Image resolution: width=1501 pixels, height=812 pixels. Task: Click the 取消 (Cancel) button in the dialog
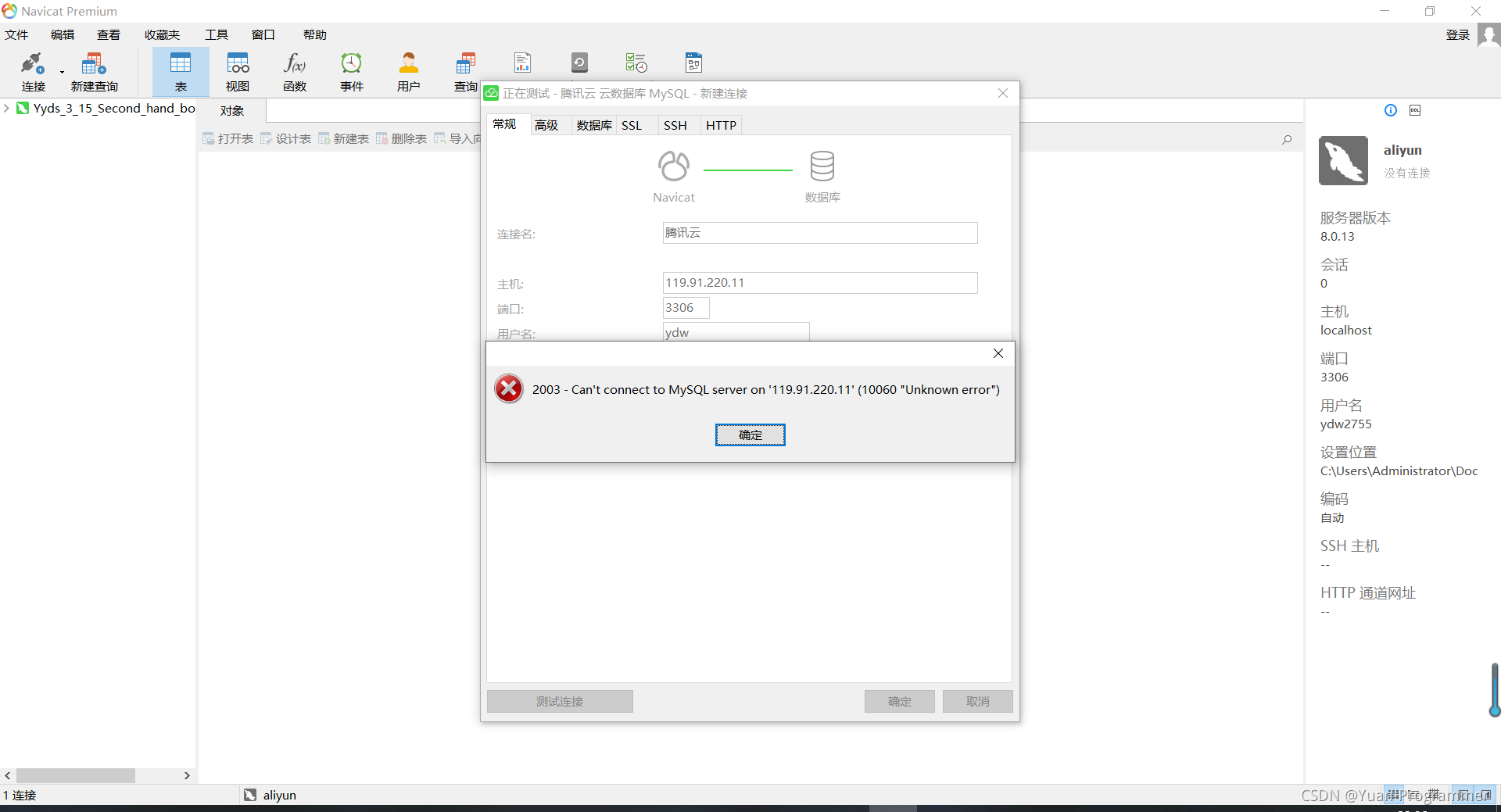point(978,701)
